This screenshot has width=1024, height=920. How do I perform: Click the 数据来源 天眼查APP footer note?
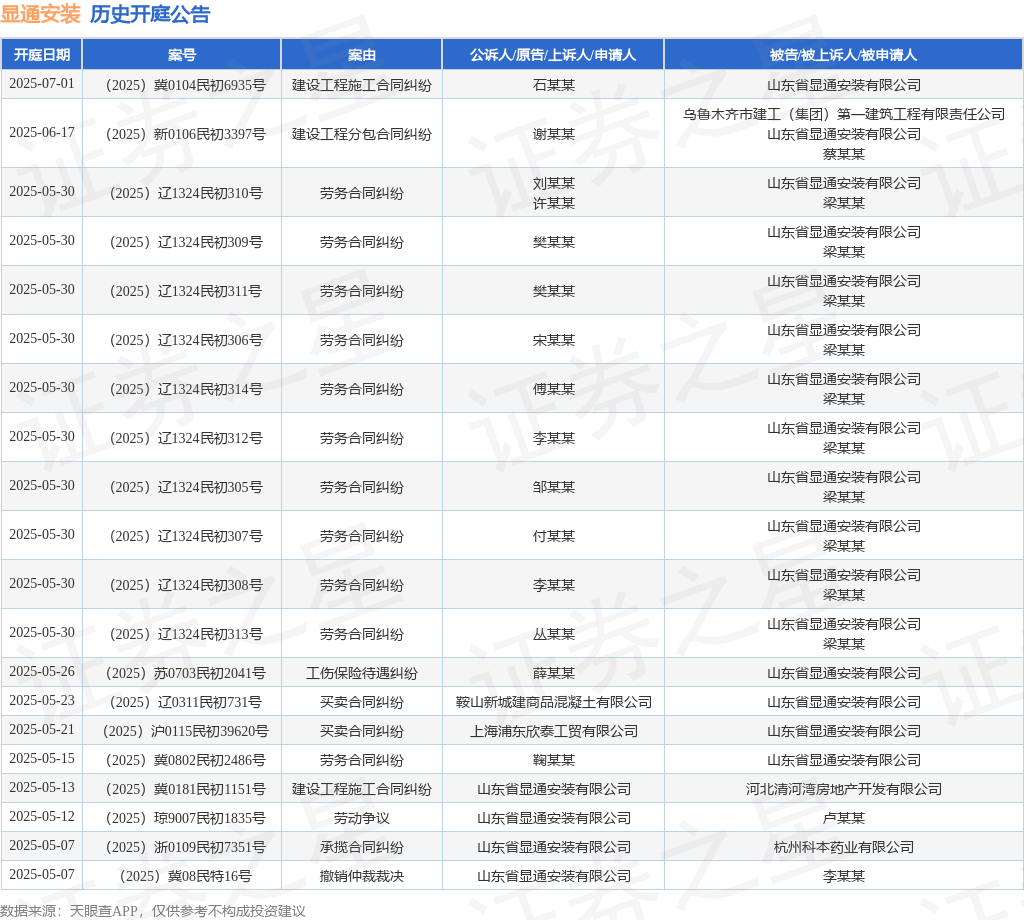tap(153, 910)
